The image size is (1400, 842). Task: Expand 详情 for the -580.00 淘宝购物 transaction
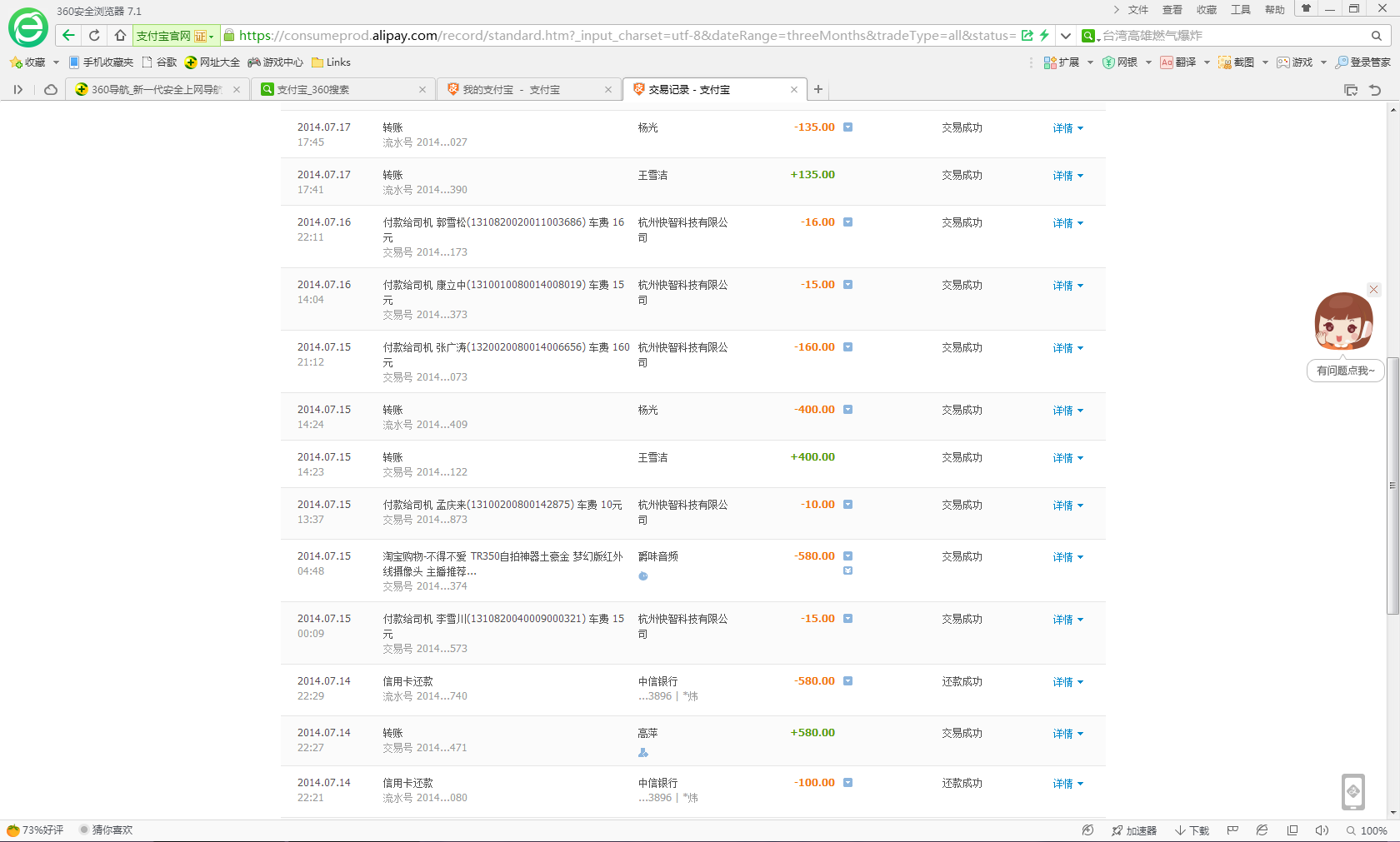[1067, 557]
